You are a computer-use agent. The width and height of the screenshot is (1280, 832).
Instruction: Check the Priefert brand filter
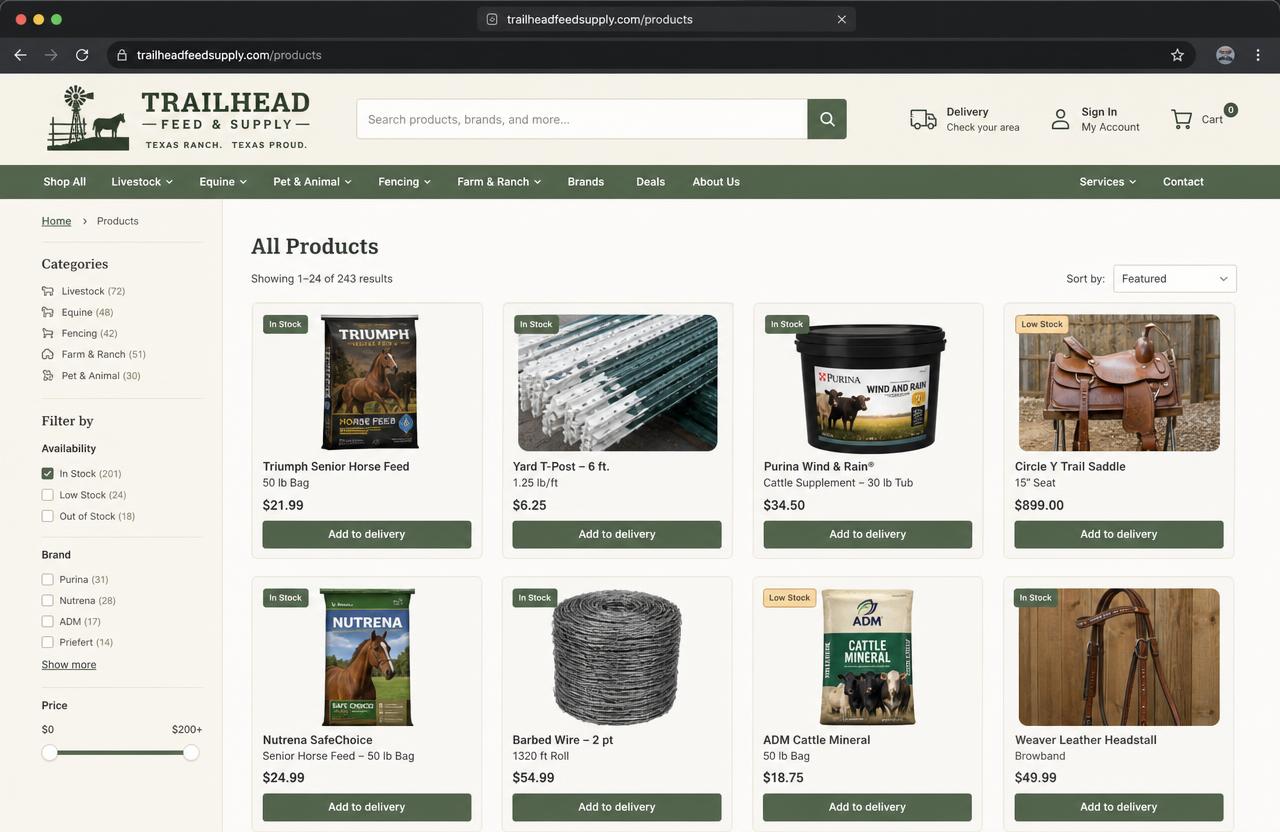[x=47, y=642]
